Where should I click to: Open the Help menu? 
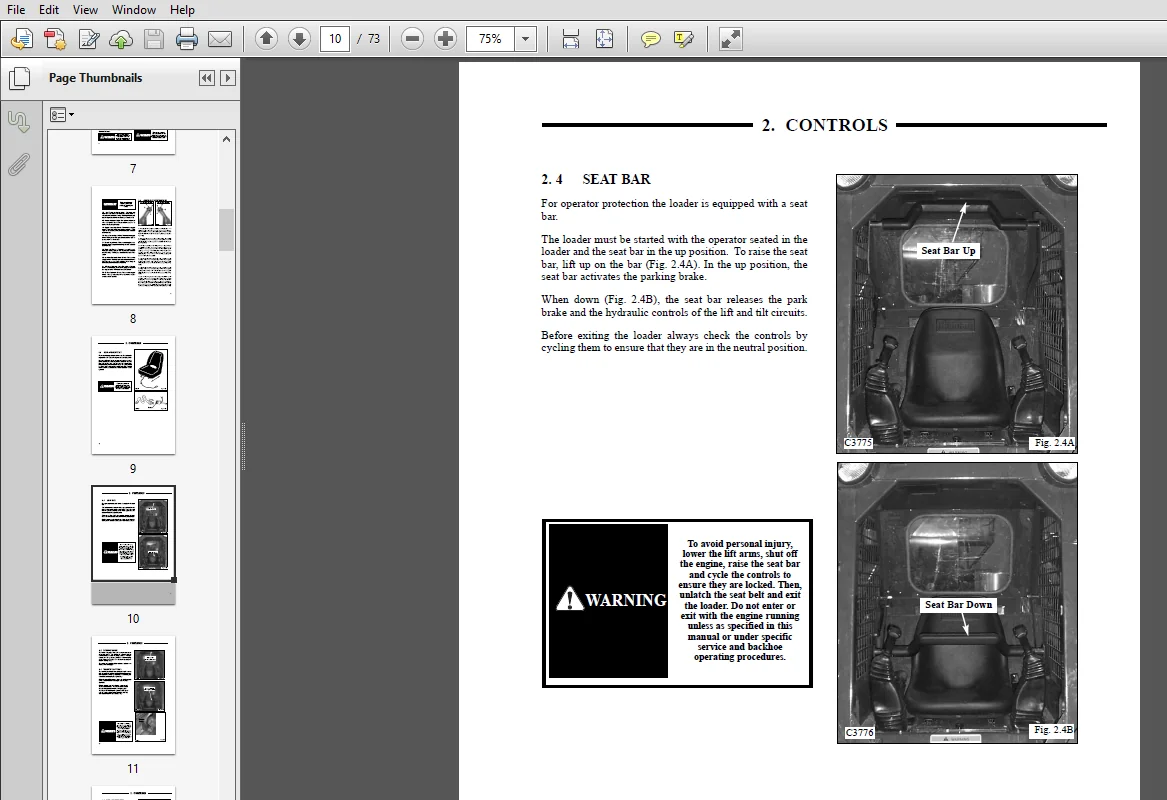tap(182, 10)
